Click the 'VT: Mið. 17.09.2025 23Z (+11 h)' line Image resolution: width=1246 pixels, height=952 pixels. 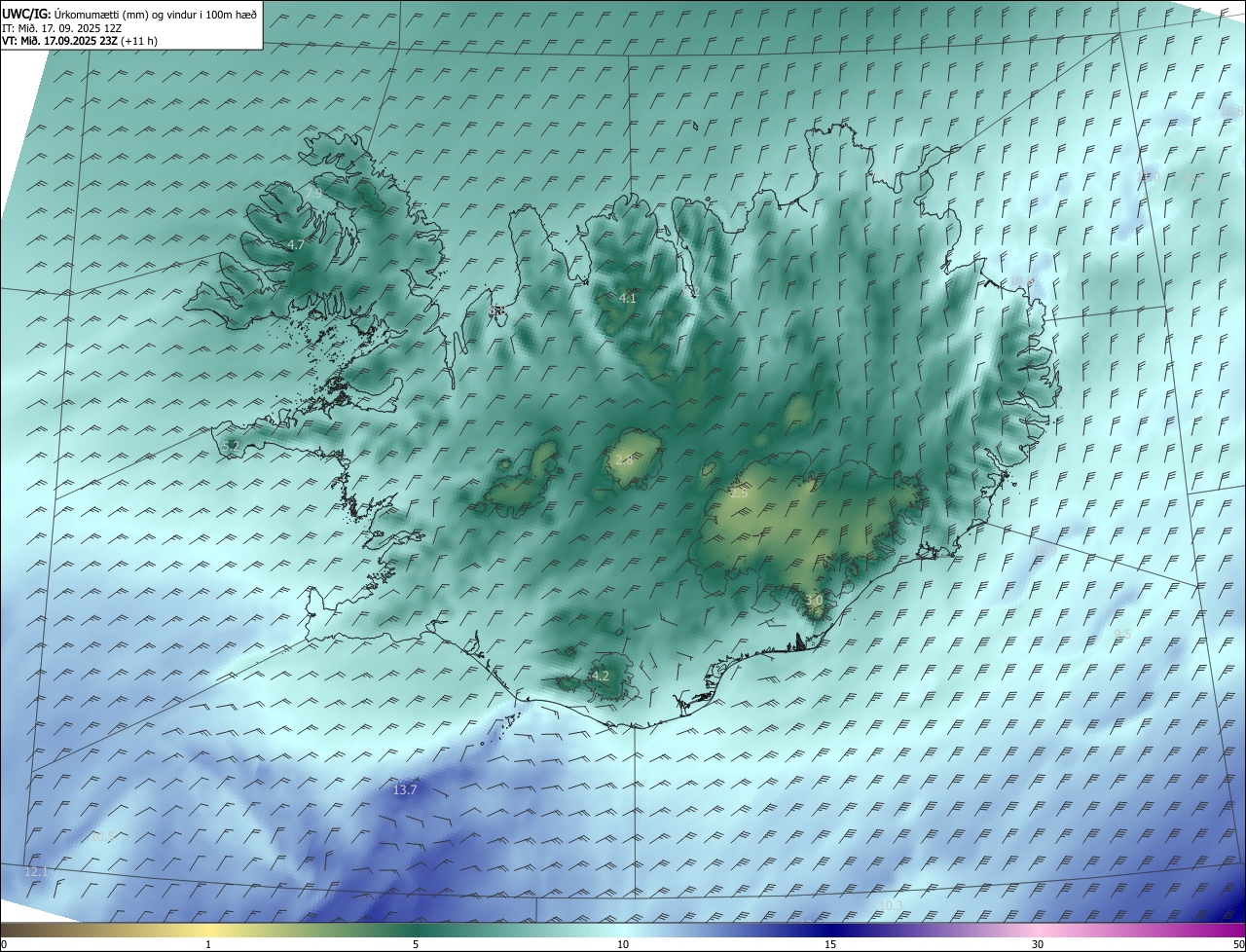coord(80,41)
